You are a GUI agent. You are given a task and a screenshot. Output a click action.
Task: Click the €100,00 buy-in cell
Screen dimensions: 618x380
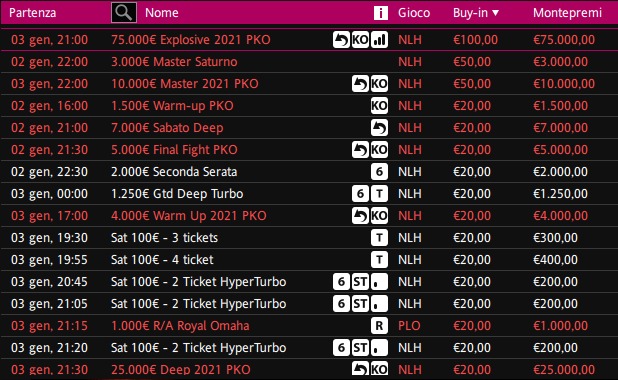point(475,39)
